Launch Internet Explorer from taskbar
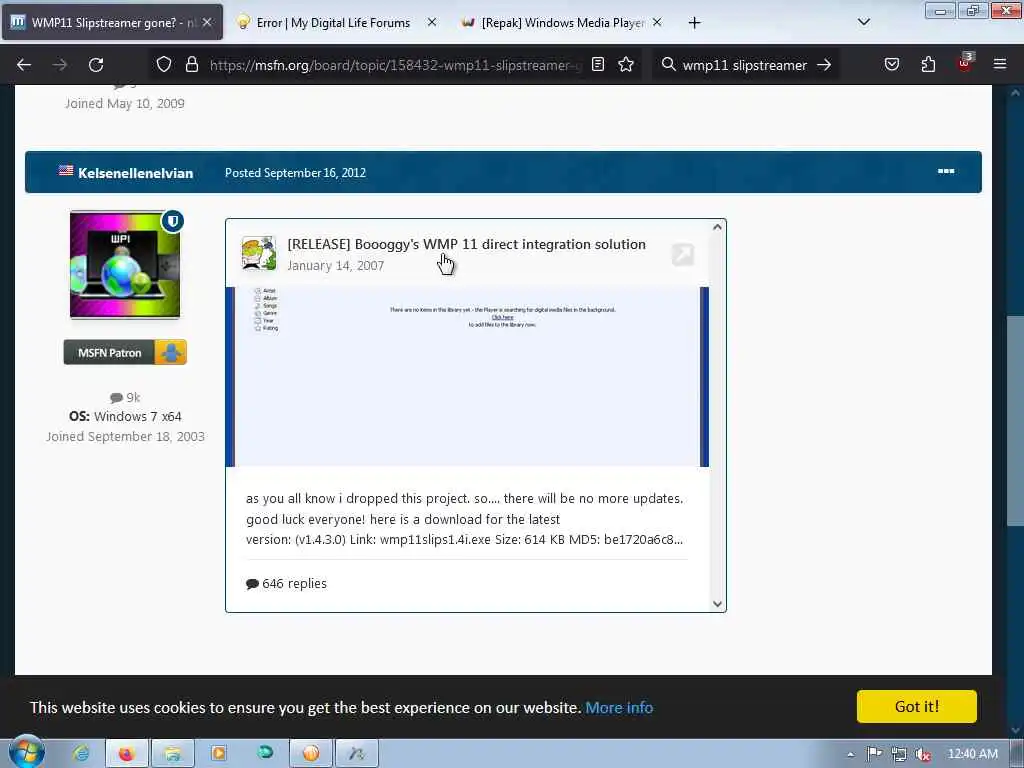This screenshot has height=768, width=1024. pyautogui.click(x=81, y=753)
